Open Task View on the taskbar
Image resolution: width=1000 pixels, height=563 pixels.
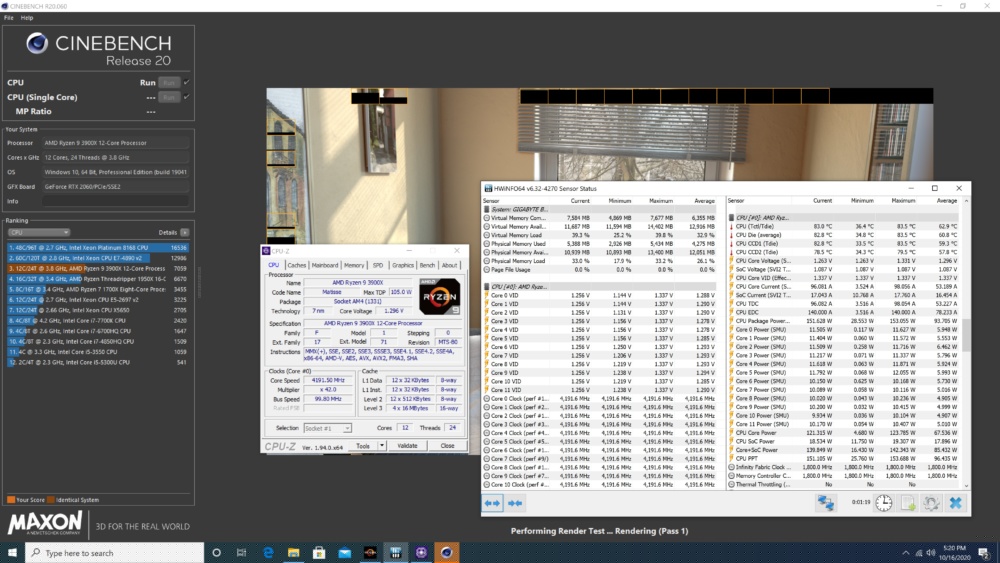tap(241, 553)
